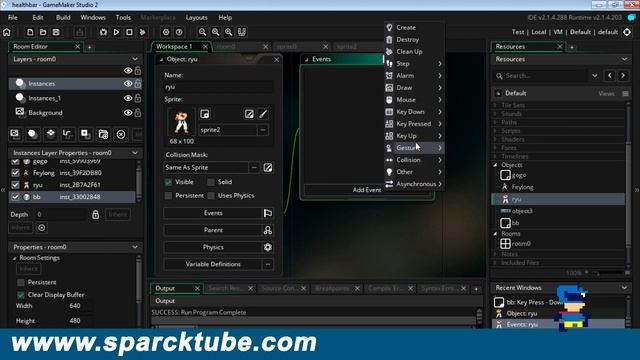Viewport: 640px width, 360px height.
Task: Reset zoom magnifier icon
Action: [x=229, y=32]
